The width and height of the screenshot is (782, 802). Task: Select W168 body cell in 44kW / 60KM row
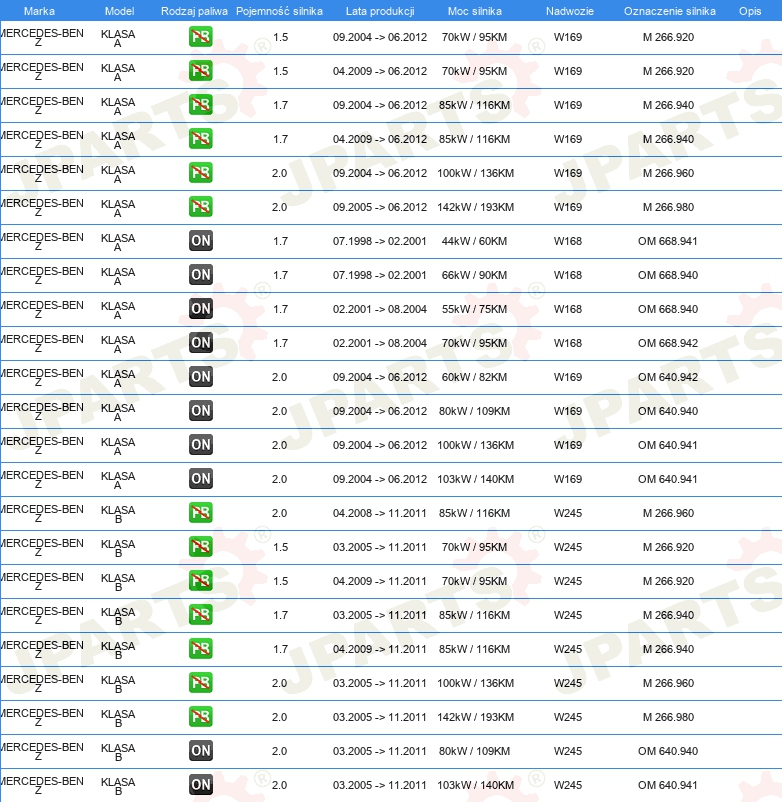click(x=568, y=241)
